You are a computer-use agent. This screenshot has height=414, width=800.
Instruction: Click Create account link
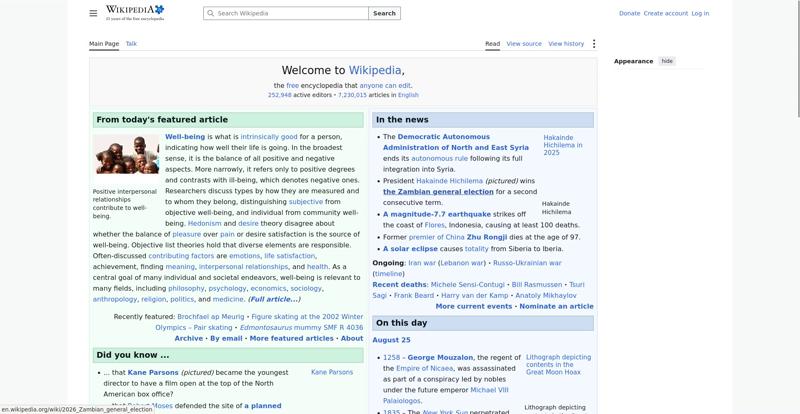665,13
